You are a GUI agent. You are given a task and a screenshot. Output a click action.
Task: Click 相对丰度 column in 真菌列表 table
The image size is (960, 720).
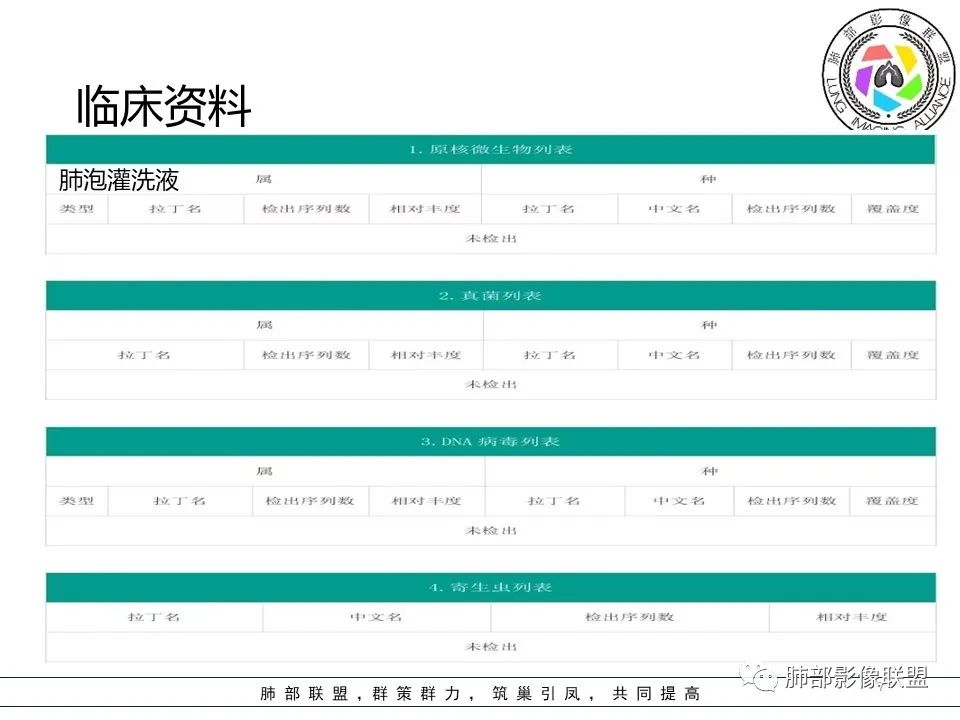point(426,355)
